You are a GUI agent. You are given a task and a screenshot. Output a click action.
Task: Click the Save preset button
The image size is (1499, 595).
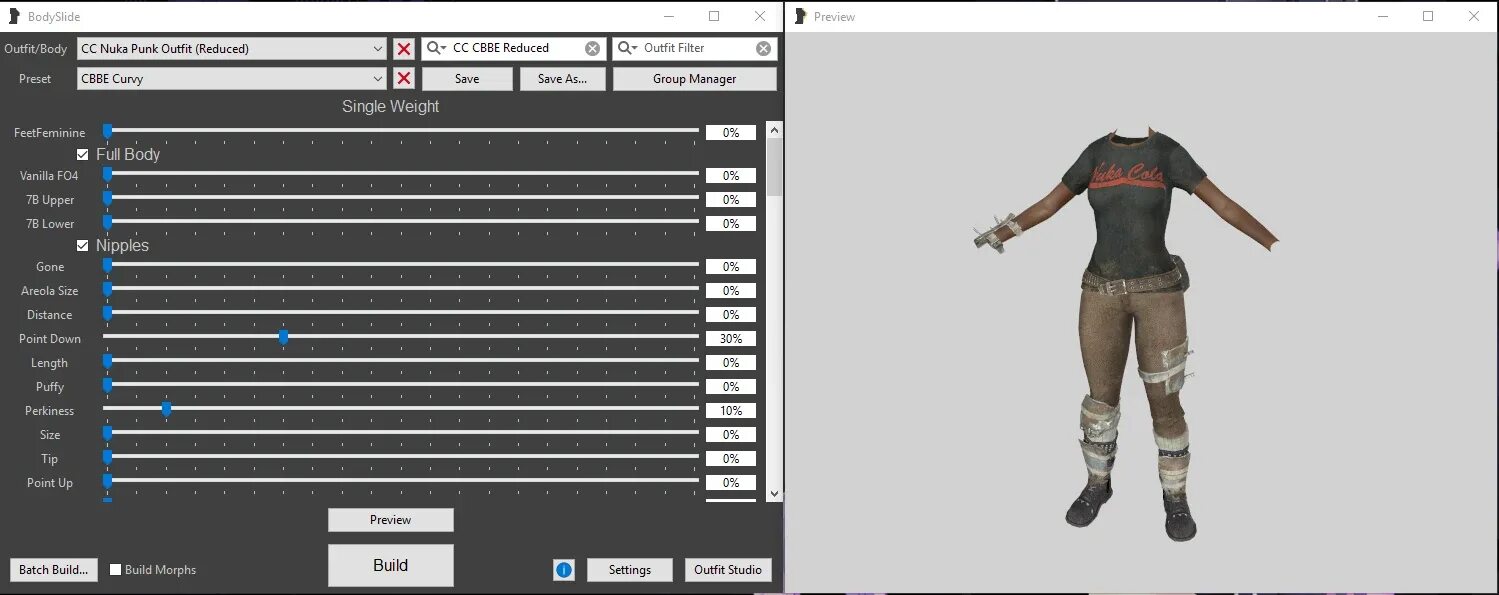coord(467,79)
